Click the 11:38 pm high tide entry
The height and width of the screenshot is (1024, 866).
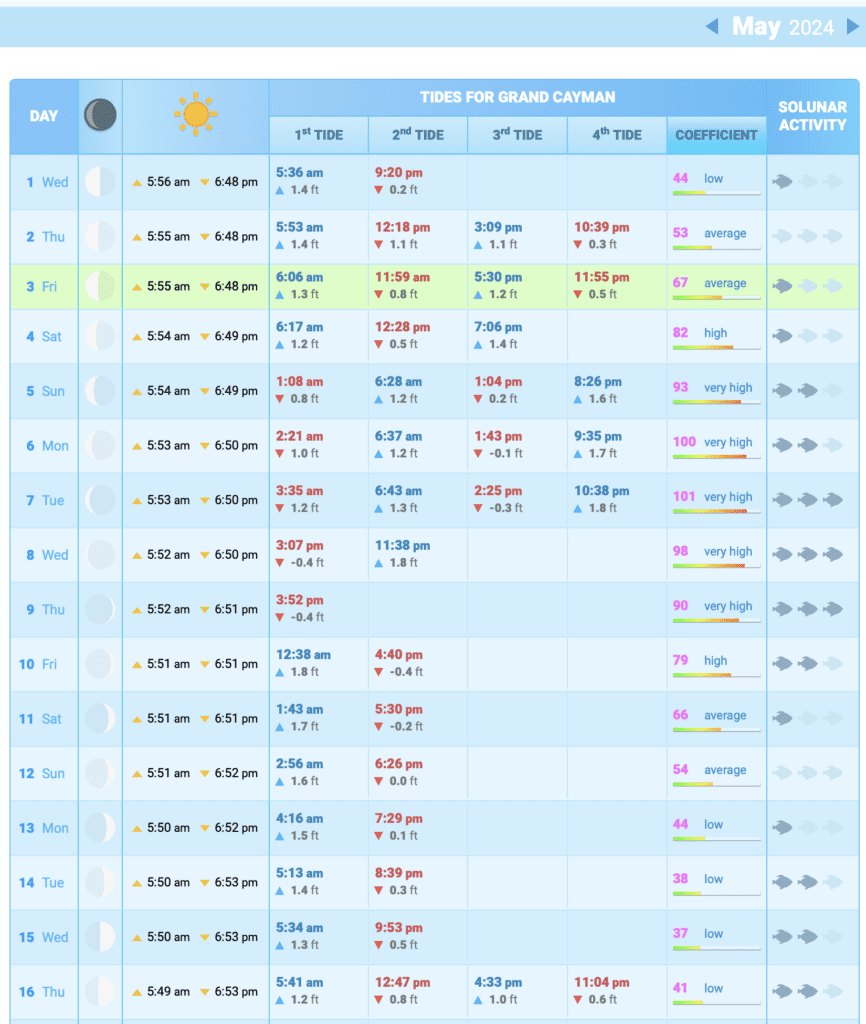pos(402,546)
